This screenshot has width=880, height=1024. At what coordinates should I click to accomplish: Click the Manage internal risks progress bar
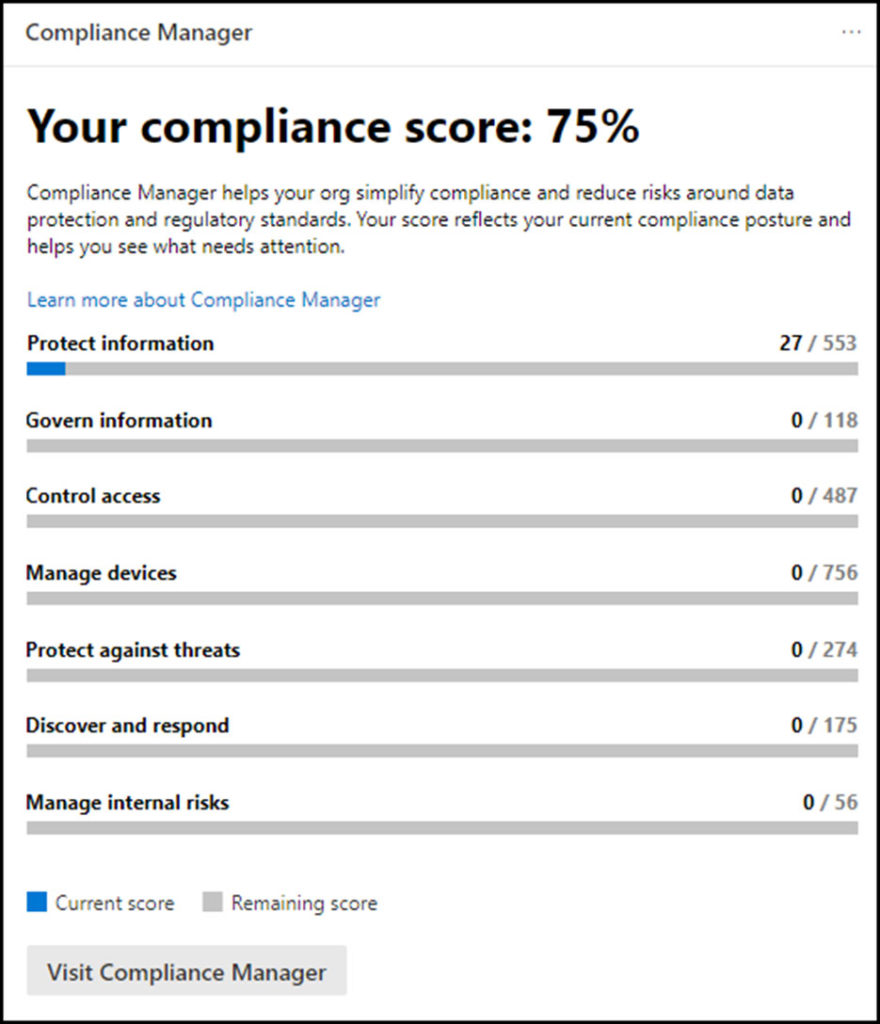442,828
